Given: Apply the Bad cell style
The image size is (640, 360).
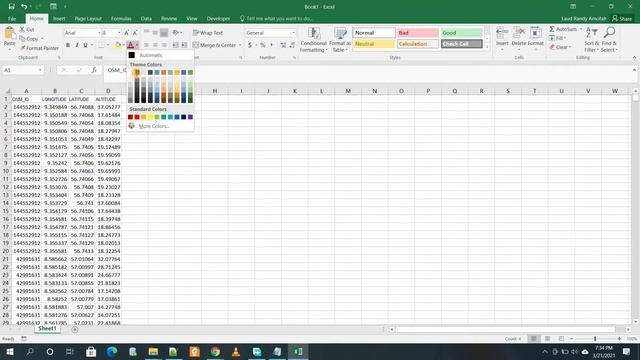Looking at the screenshot, I should pos(418,33).
